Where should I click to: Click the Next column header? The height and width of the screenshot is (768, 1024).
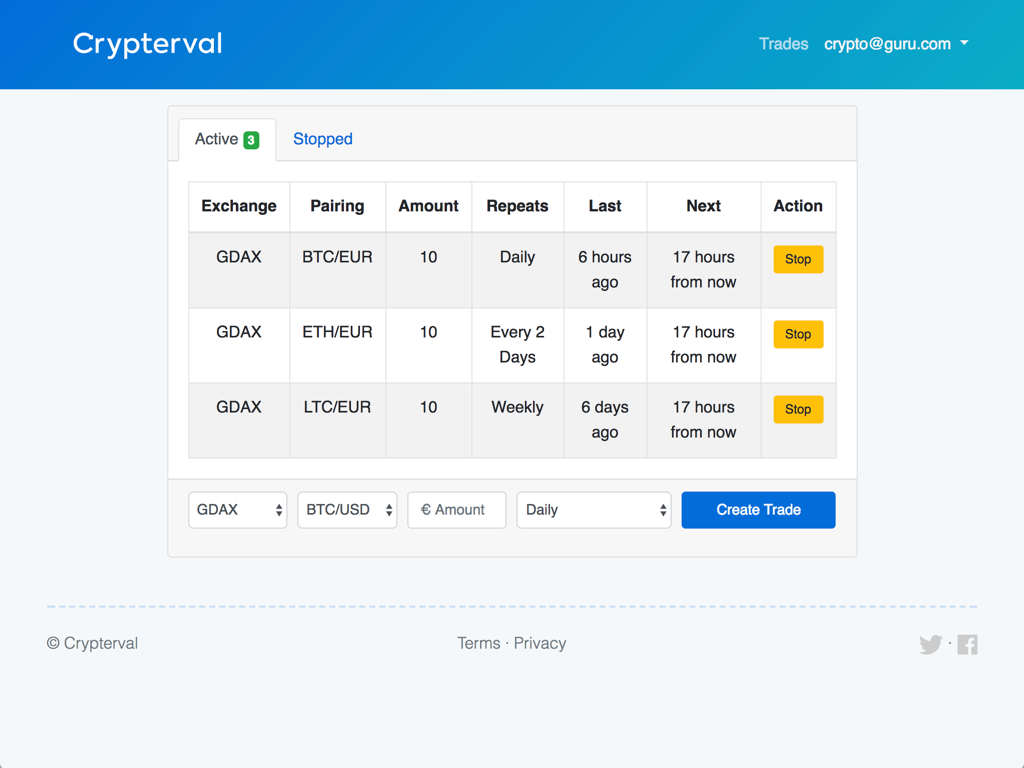tap(703, 206)
